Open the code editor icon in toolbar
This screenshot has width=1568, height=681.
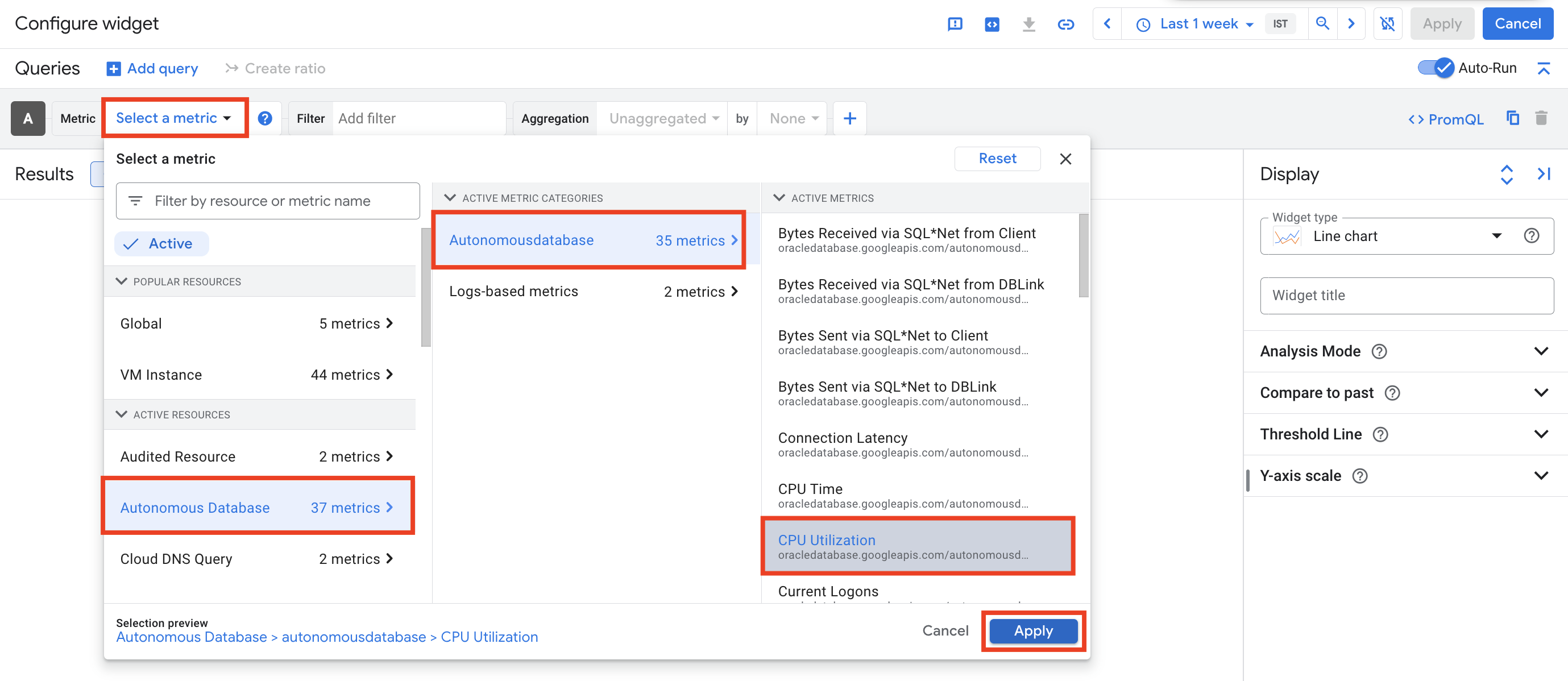click(x=992, y=24)
